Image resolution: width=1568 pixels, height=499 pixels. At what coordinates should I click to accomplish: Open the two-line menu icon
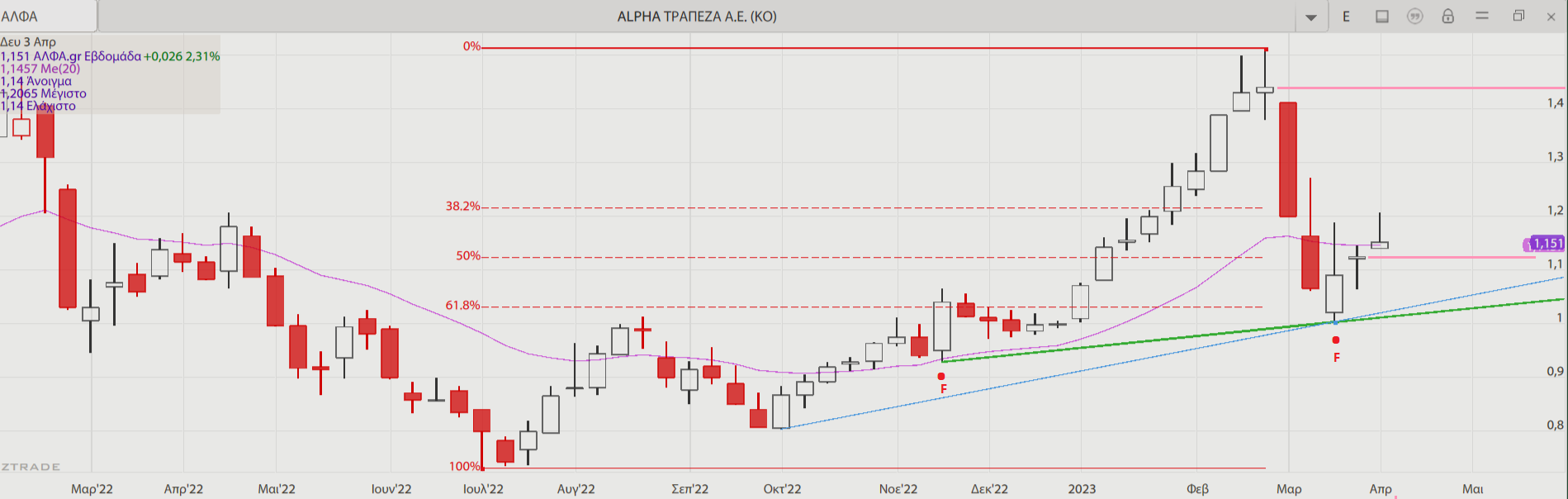(1482, 16)
